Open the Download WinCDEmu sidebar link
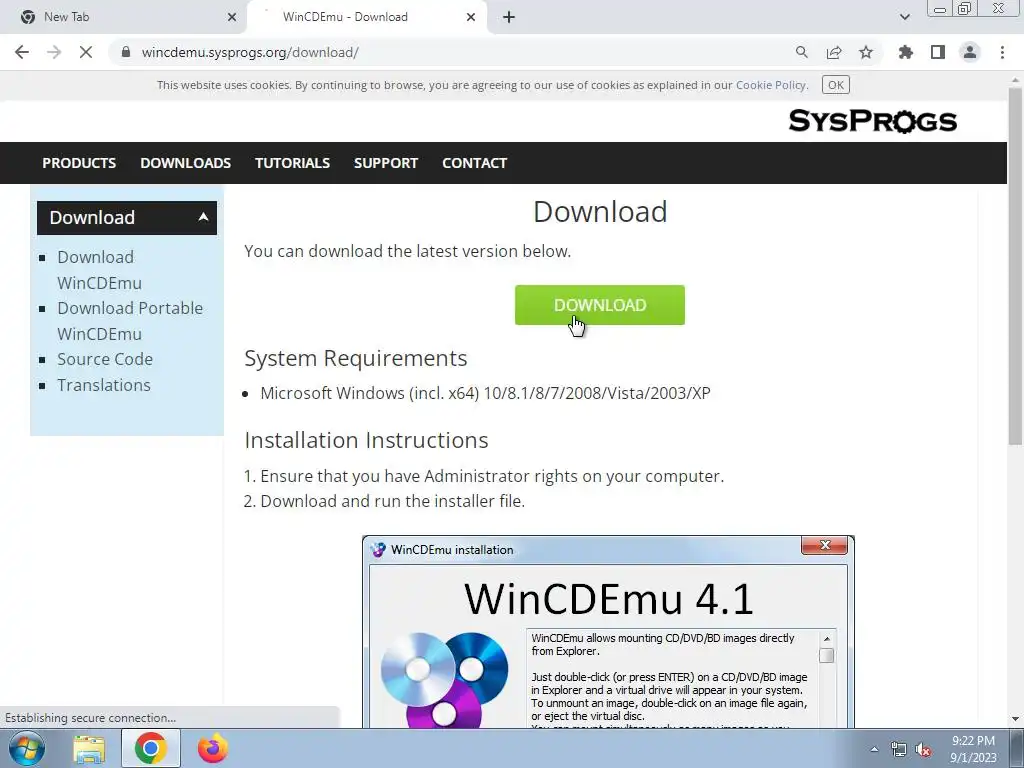 pyautogui.click(x=99, y=270)
